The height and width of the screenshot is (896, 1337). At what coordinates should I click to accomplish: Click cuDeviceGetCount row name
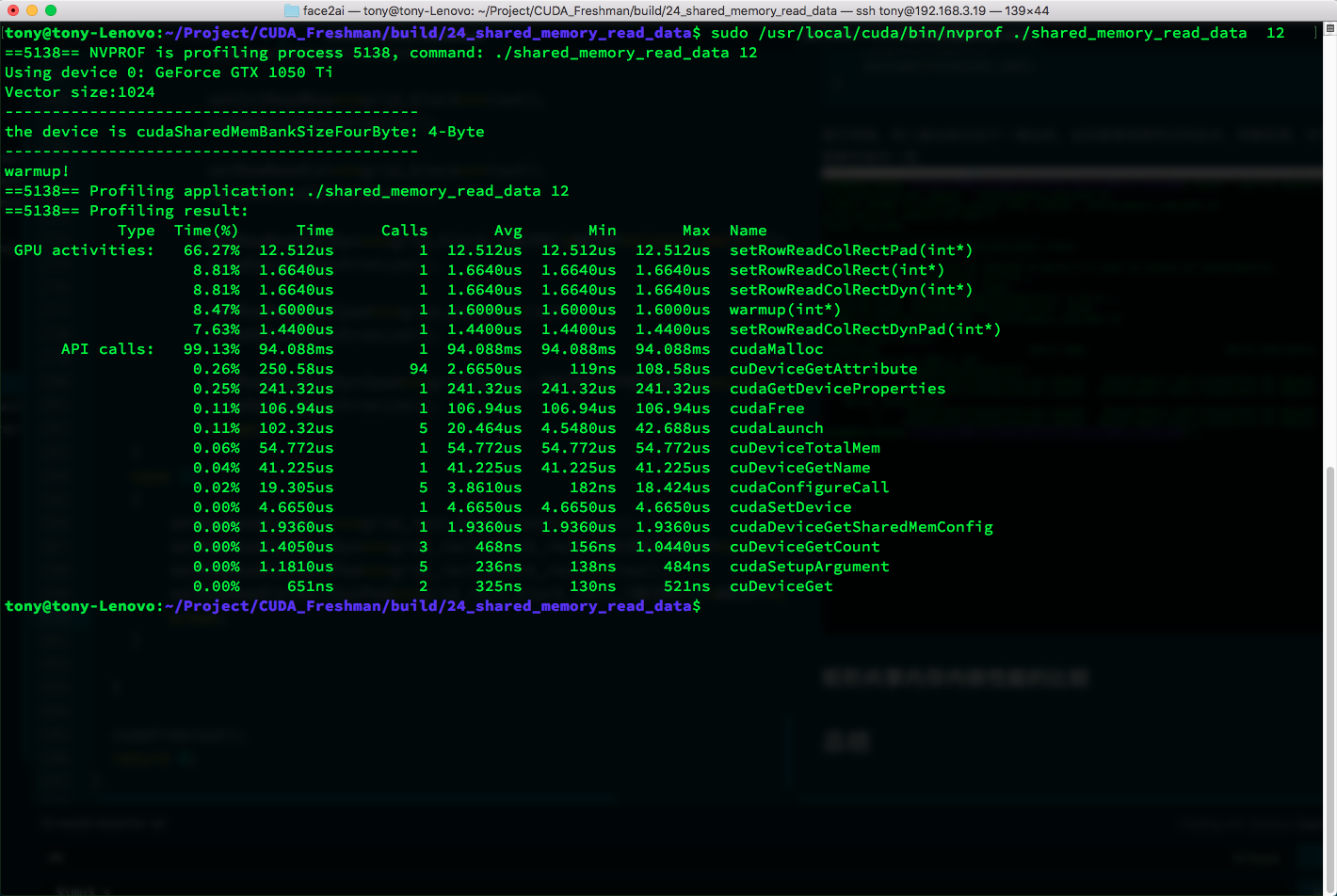[x=804, y=547]
